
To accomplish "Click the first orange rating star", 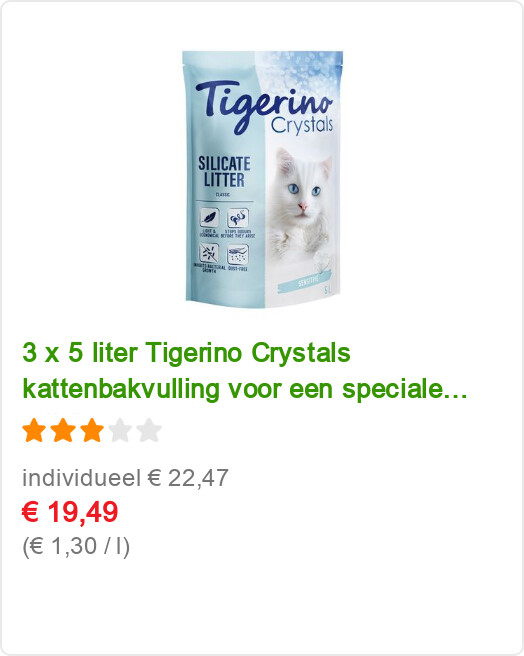I will click(34, 430).
